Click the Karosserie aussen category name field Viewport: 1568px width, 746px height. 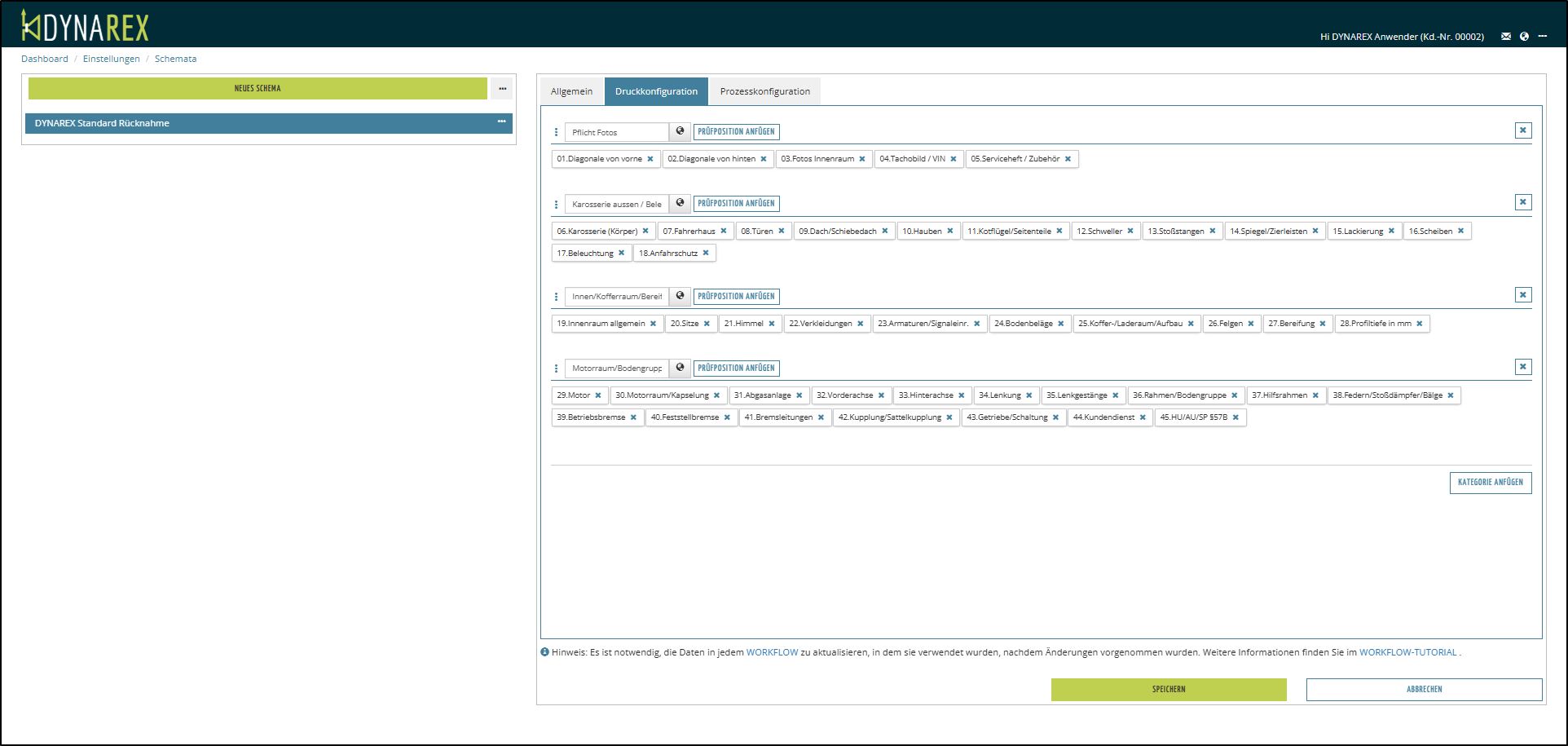click(616, 204)
